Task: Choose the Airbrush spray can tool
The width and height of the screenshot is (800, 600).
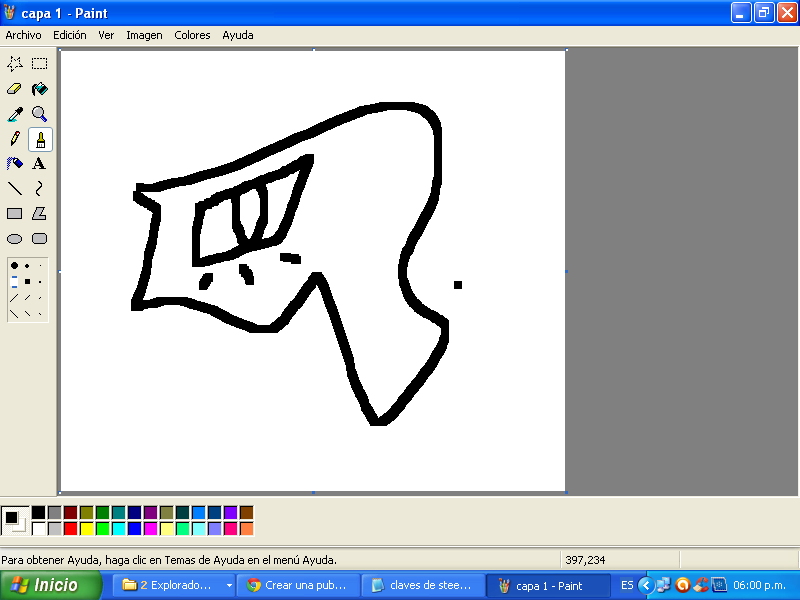Action: [15, 164]
